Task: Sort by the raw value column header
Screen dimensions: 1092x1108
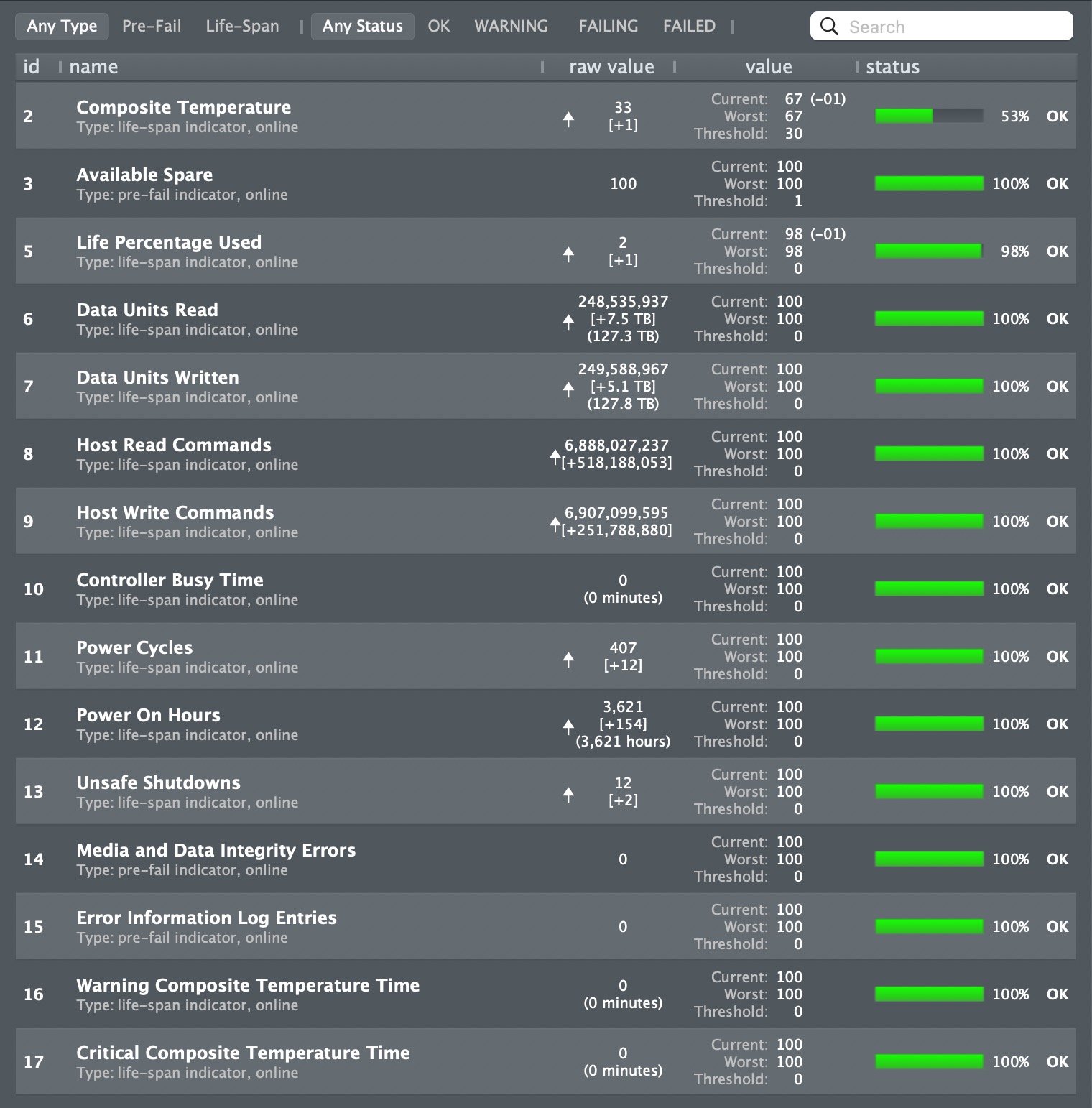Action: tap(611, 67)
